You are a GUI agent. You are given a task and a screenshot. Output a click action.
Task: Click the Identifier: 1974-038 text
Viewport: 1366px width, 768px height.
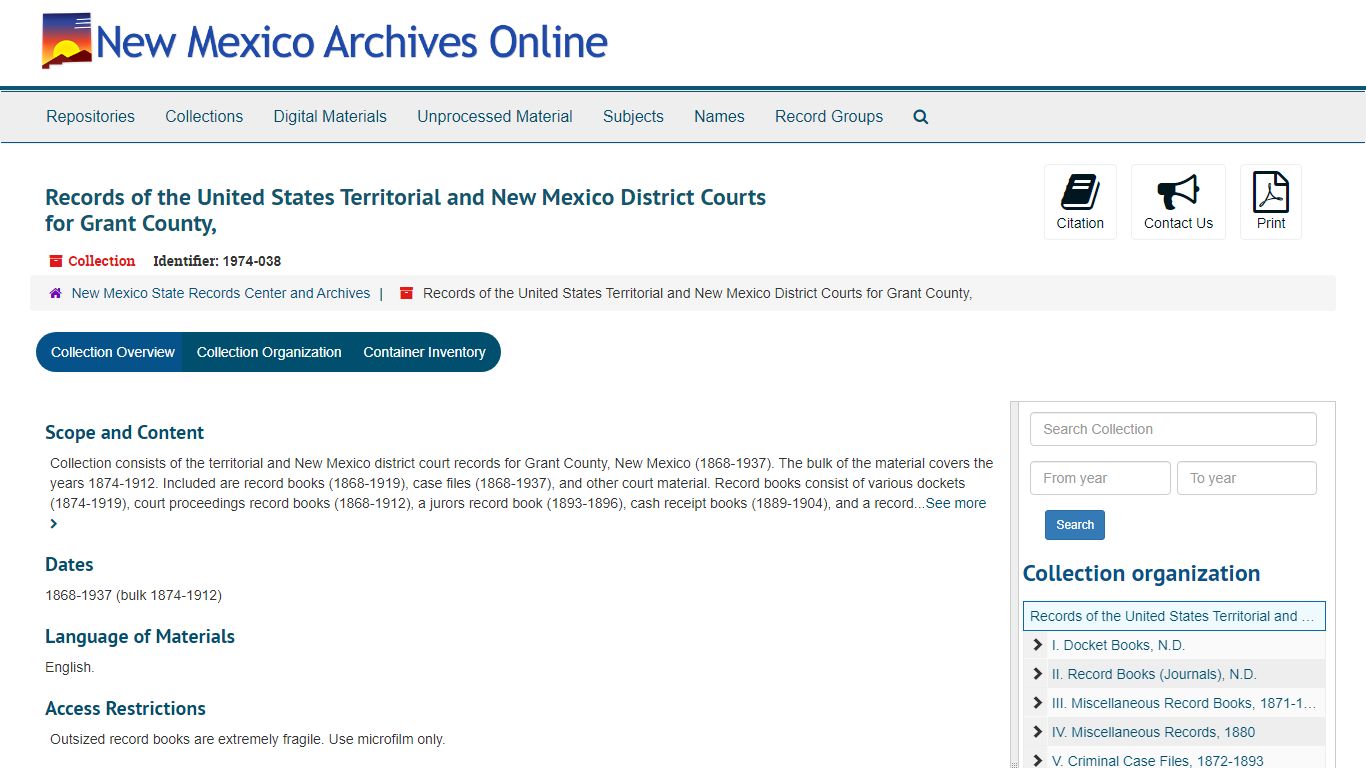(x=217, y=261)
